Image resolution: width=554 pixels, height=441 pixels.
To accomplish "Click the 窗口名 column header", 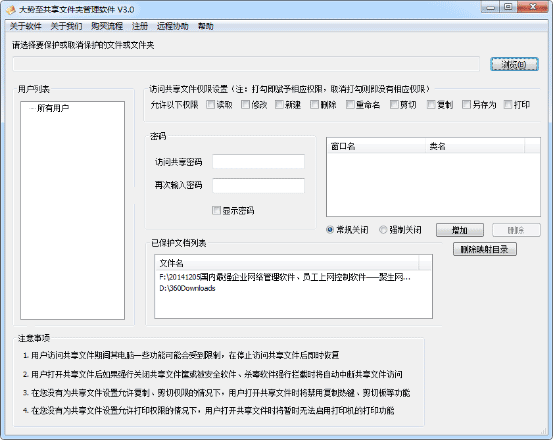I will click(x=376, y=146).
